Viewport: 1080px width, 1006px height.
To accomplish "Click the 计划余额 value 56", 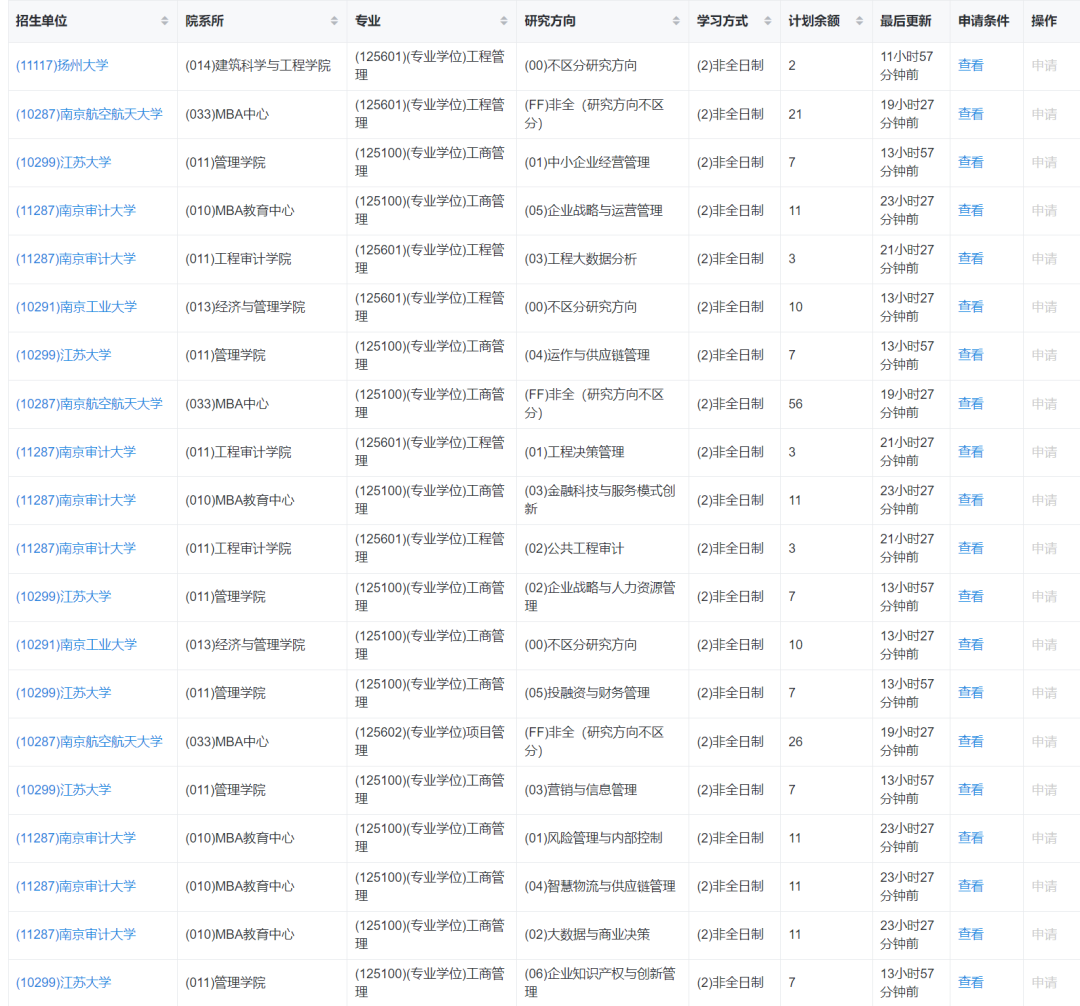I will tap(795, 404).
